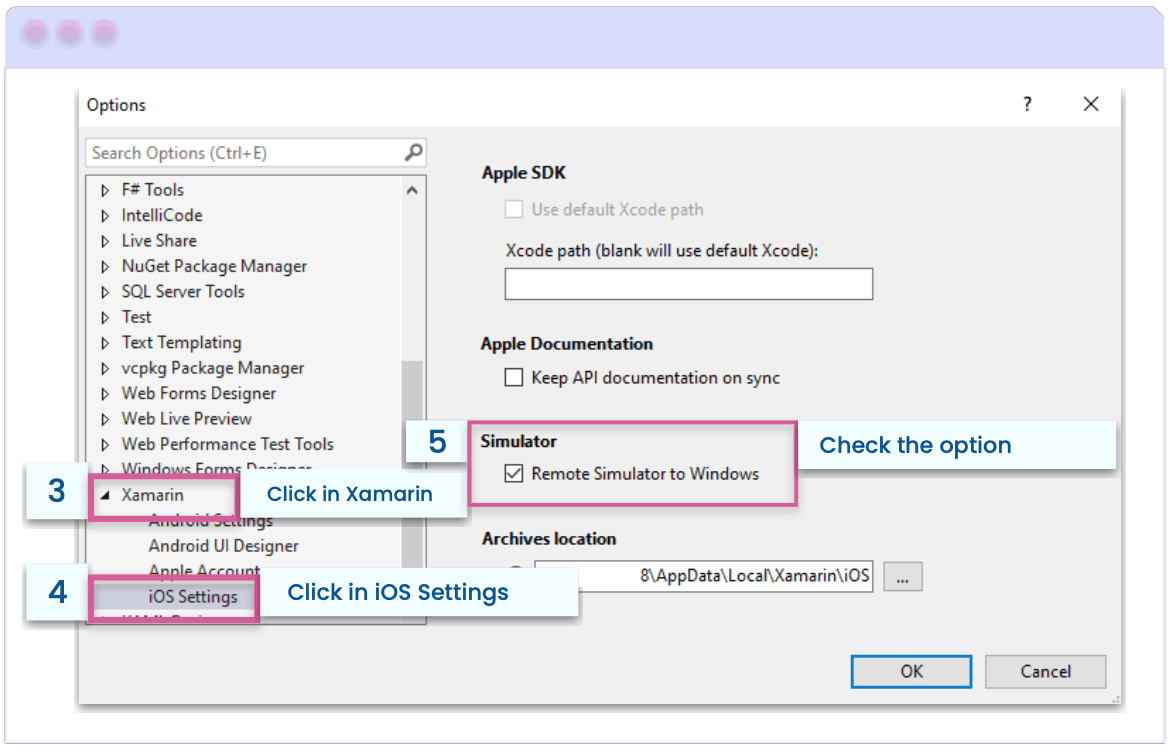Click the tree scrollbar up arrow
Viewport: 1172px width, 754px height.
[x=412, y=191]
